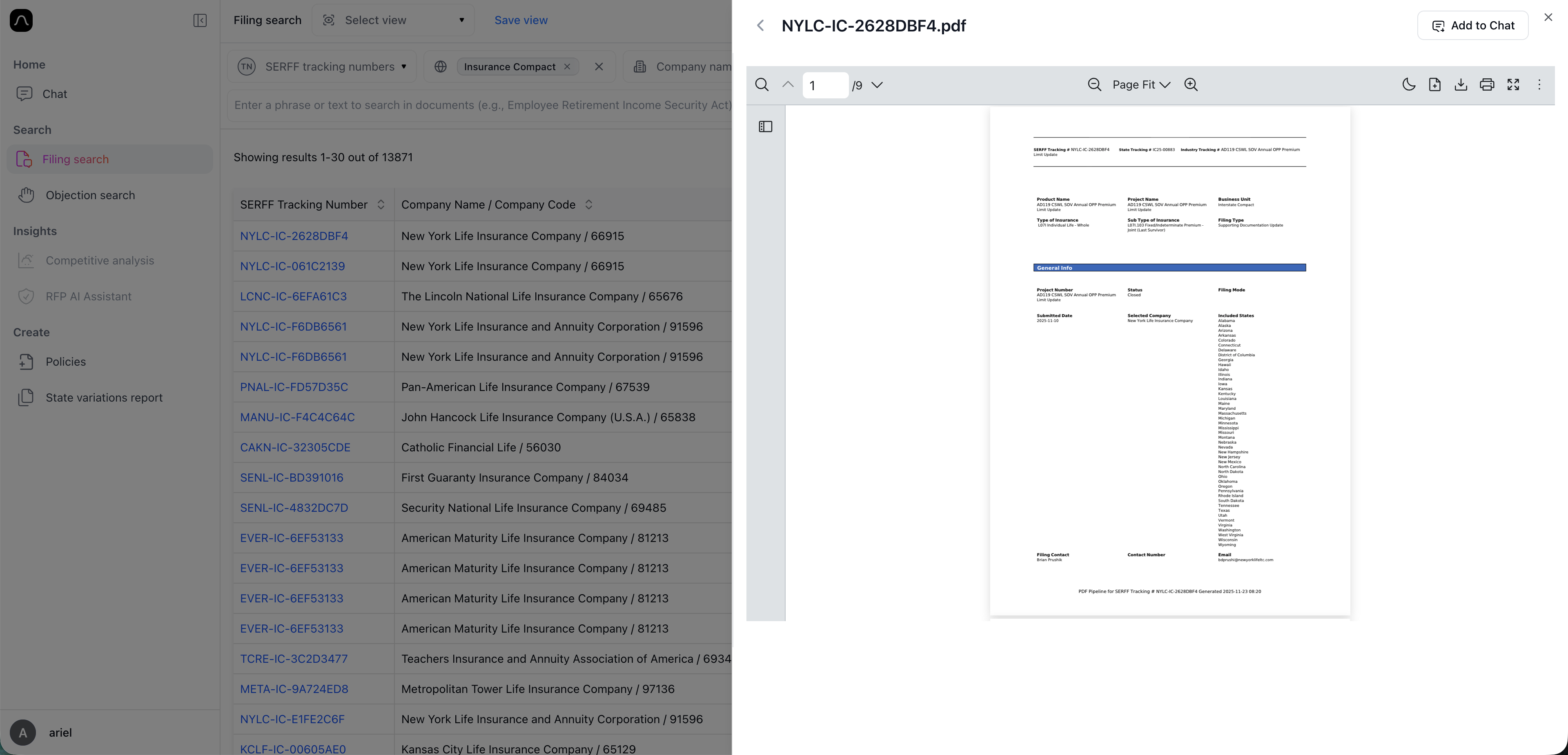Open Objection search from the sidebar
This screenshot has width=1568, height=755.
click(89, 195)
